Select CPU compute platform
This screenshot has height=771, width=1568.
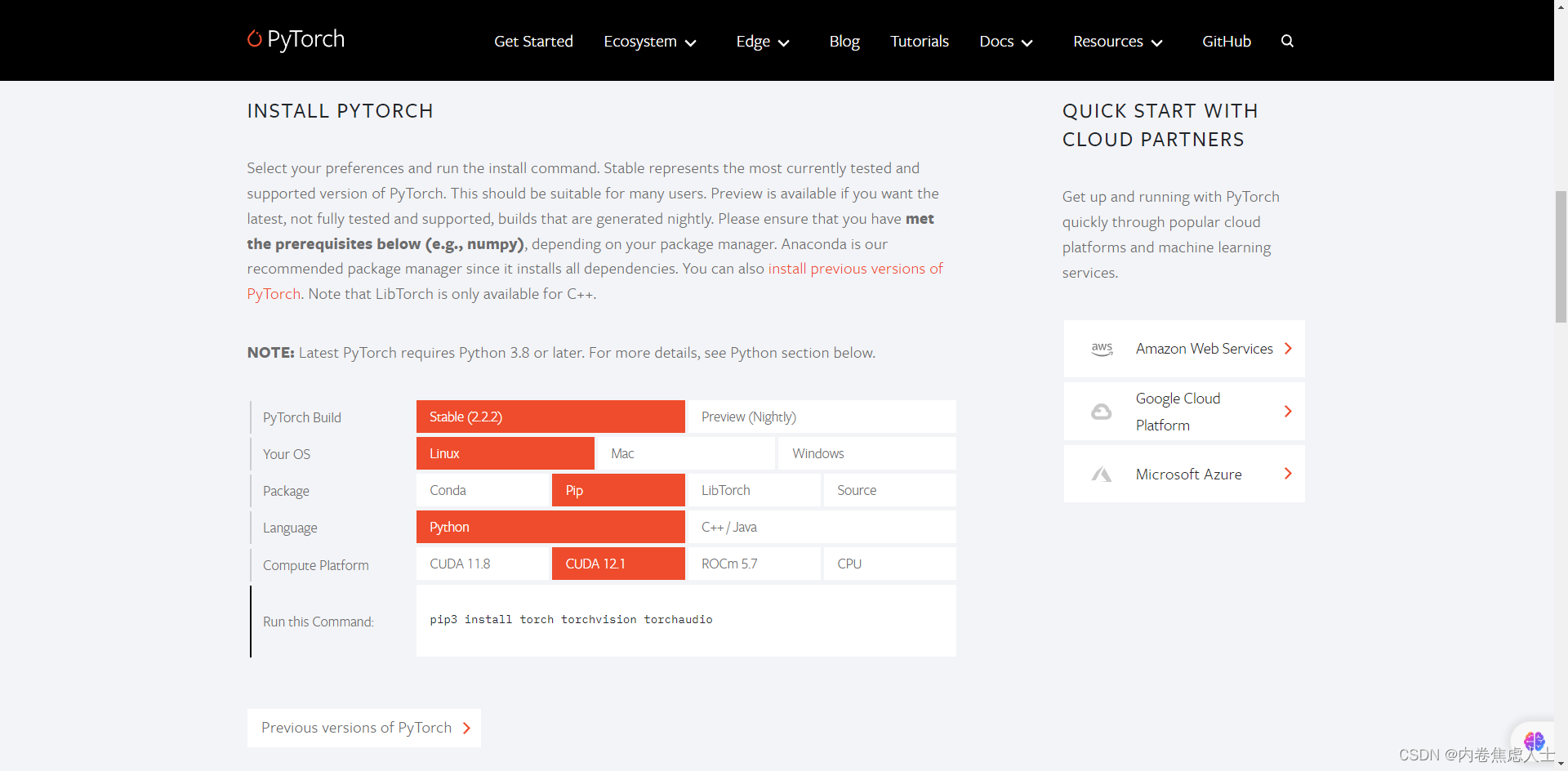click(890, 564)
